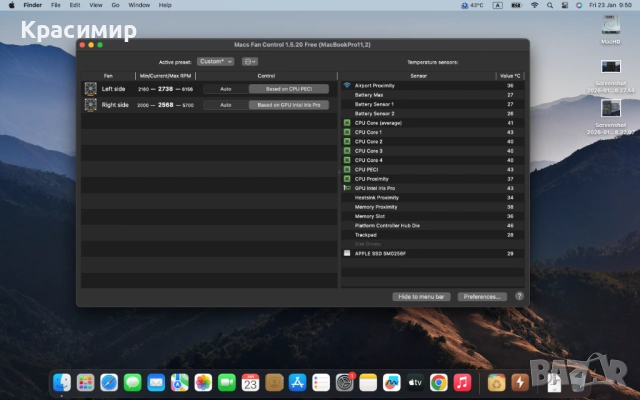Screen dimensions: 640x400
Task: Click the Left side fan icon
Action: point(91,89)
